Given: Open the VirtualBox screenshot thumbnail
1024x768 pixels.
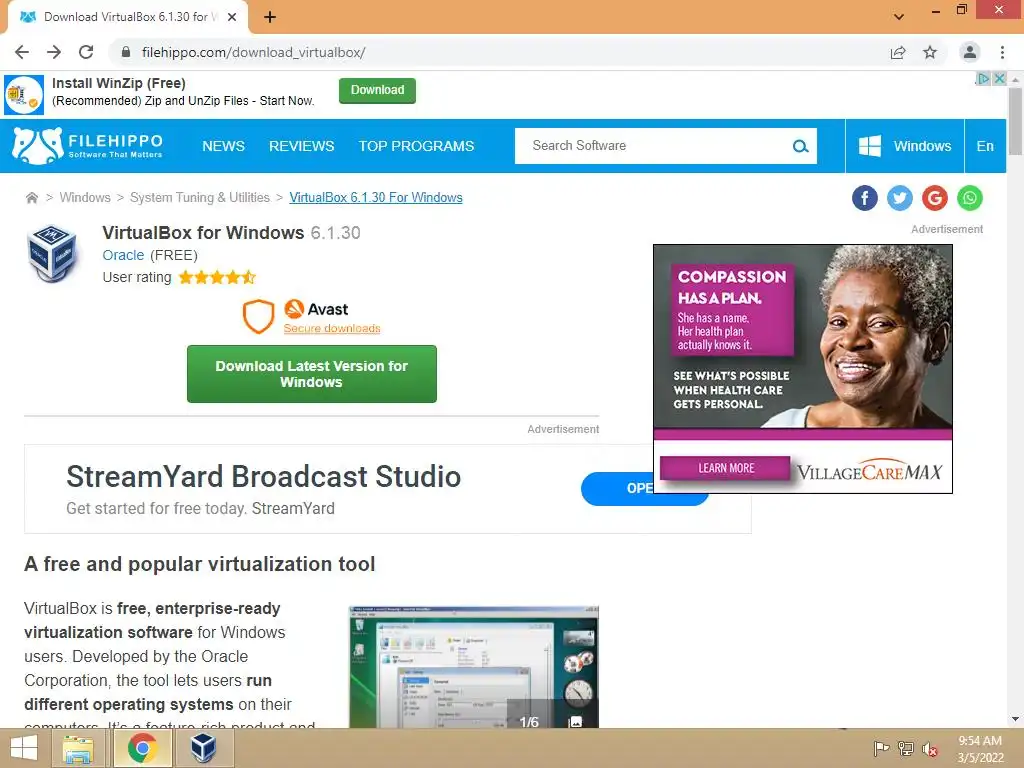Looking at the screenshot, I should (473, 667).
